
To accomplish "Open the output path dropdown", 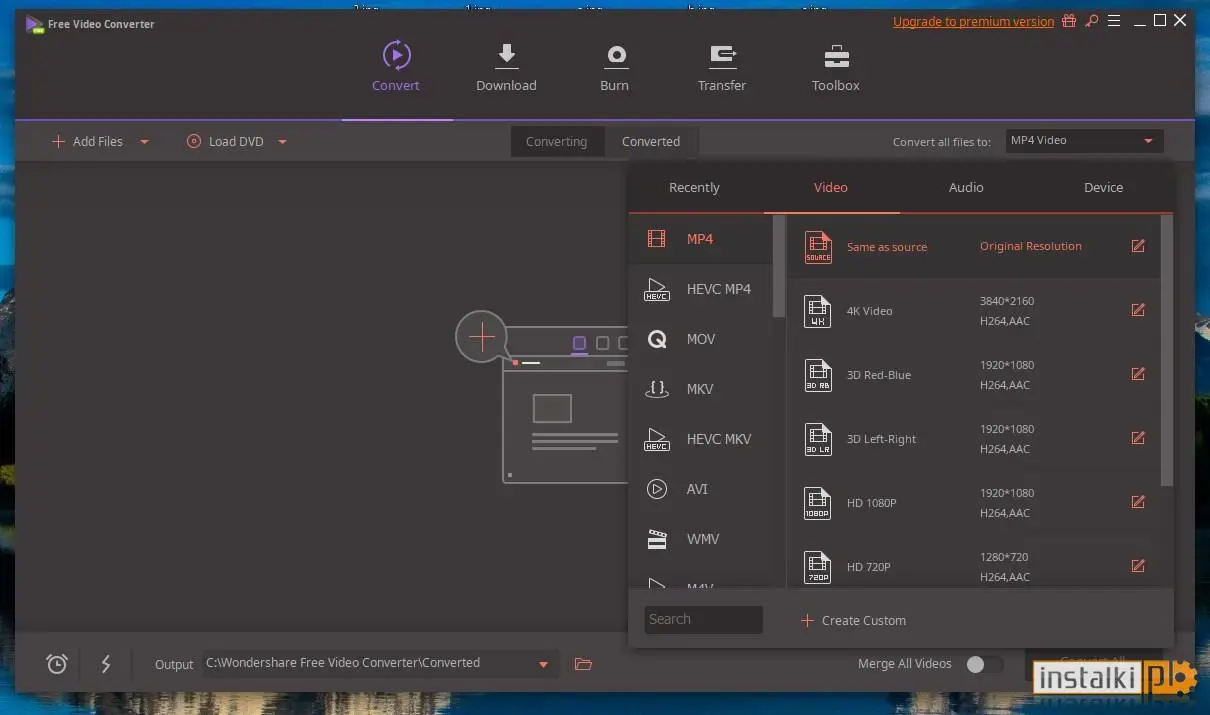I will pos(544,664).
